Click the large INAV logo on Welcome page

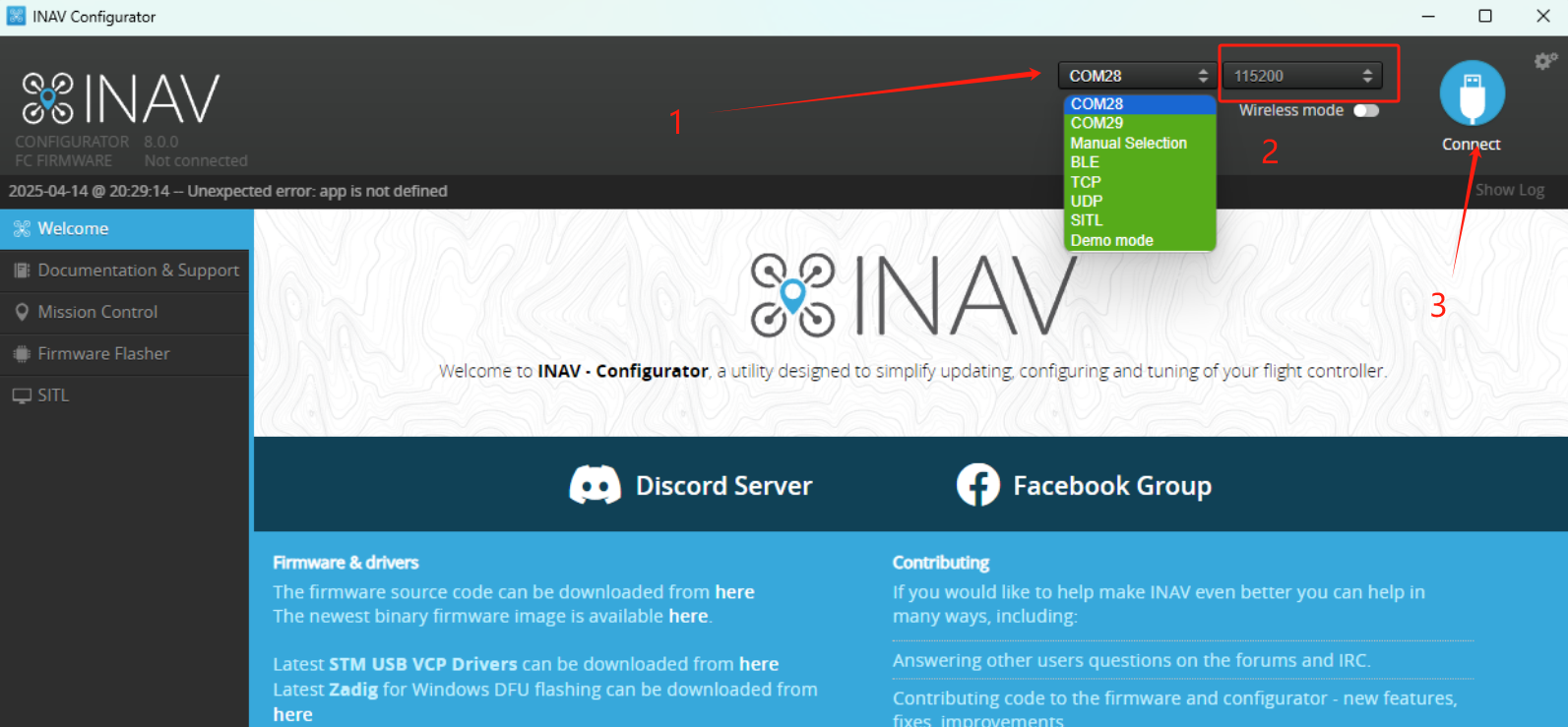pos(914,295)
